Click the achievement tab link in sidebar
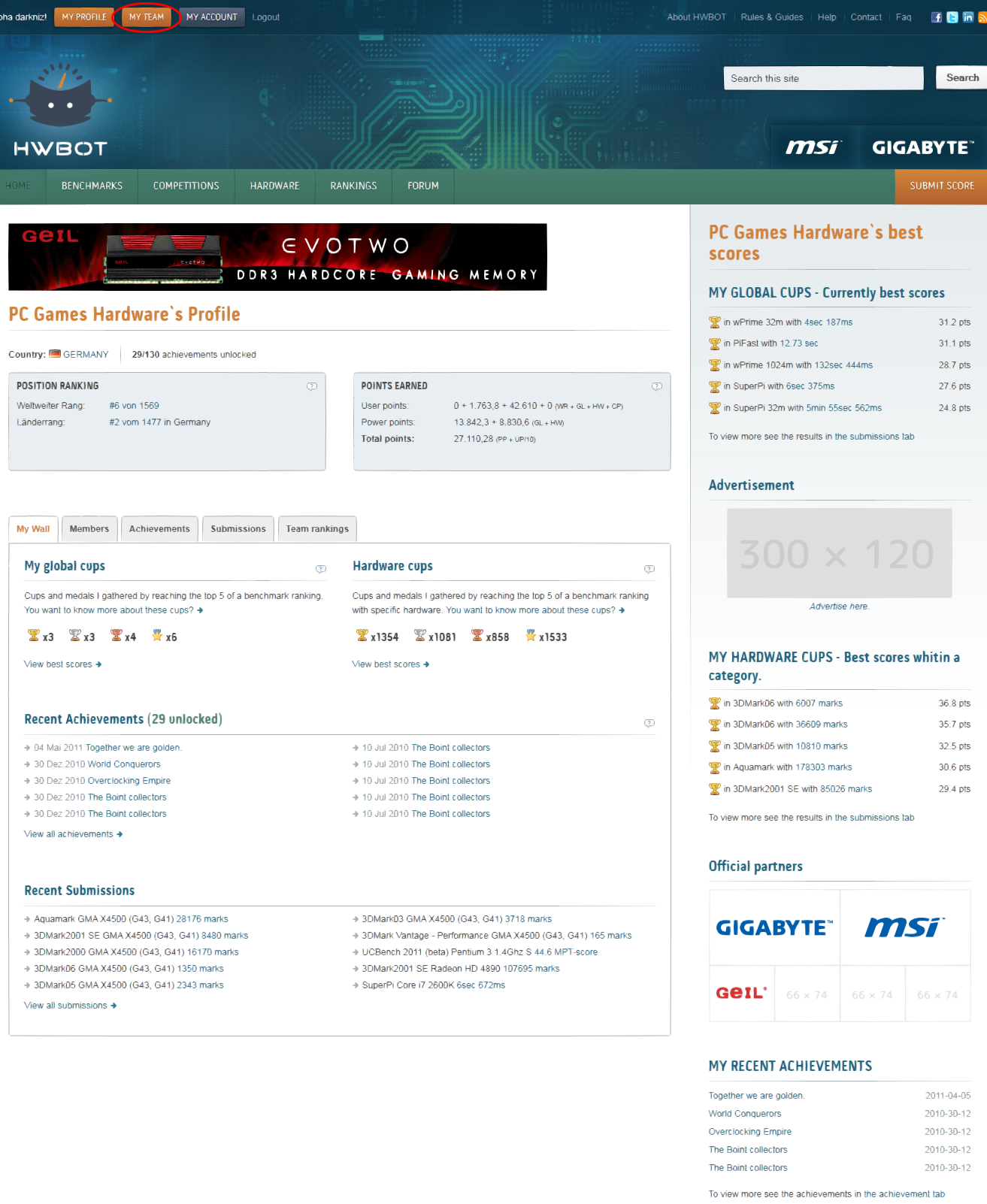987x1204 pixels. 904,1194
